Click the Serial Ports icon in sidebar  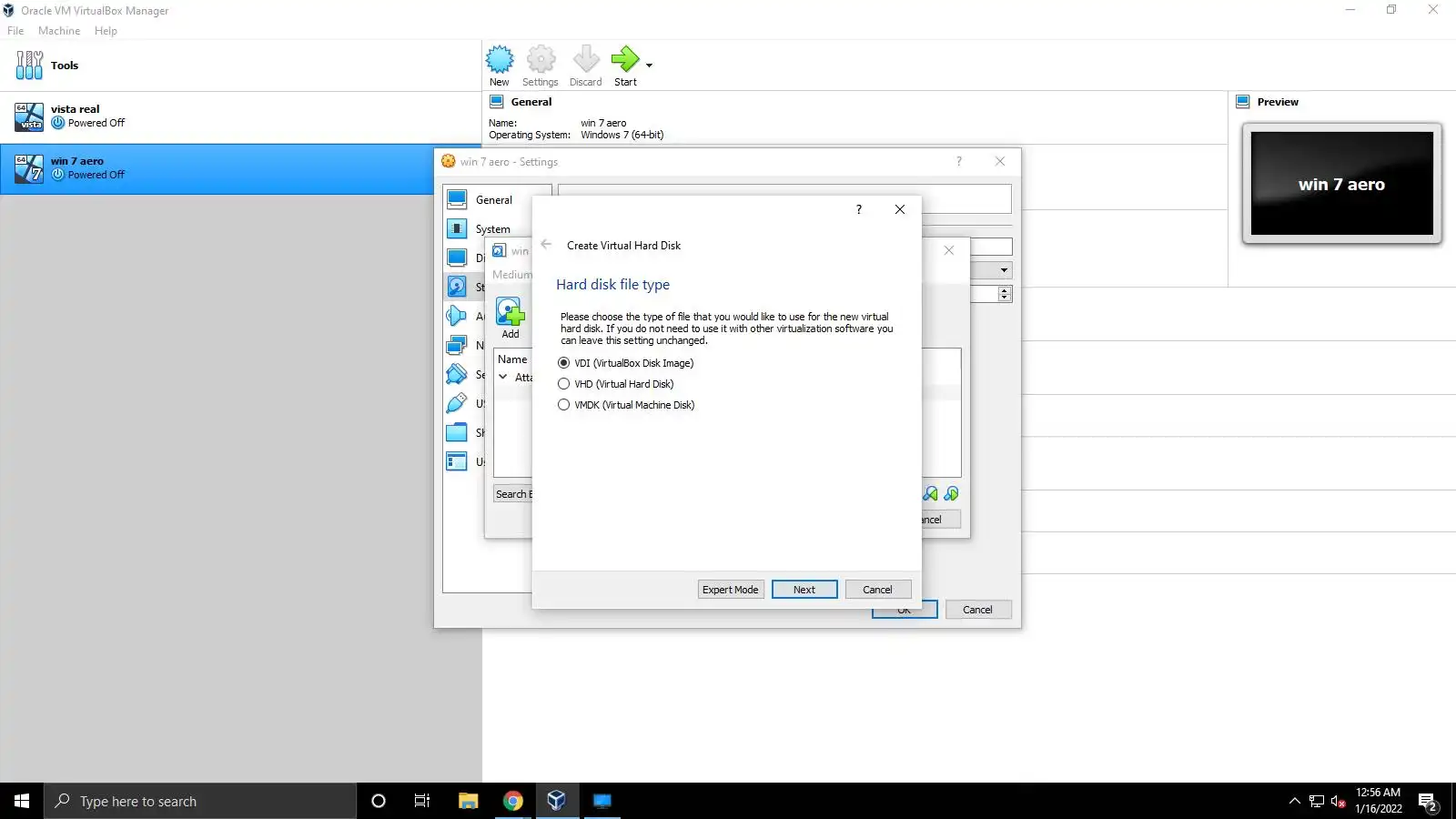(457, 374)
